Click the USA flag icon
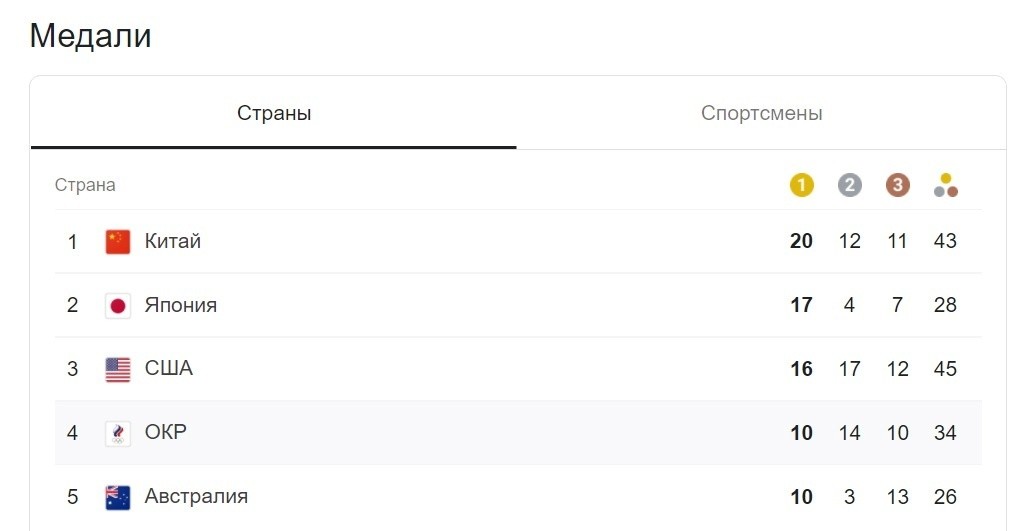1023x531 pixels. click(x=118, y=369)
